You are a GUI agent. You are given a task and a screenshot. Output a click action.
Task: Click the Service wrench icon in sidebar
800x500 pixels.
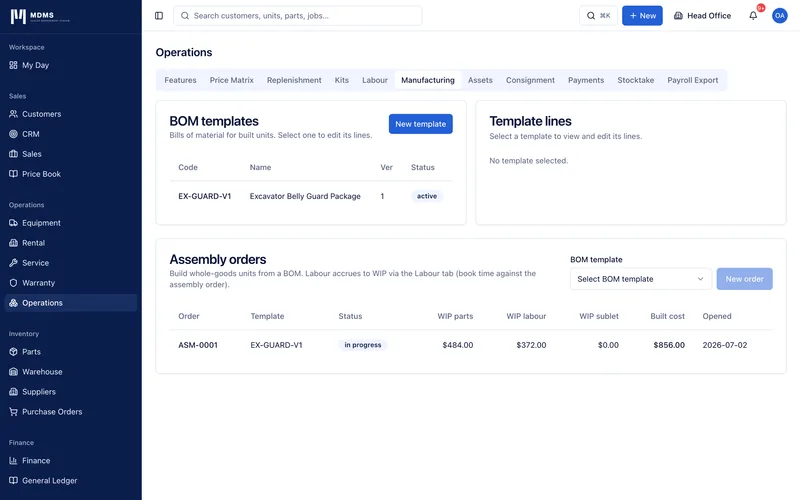coord(13,263)
